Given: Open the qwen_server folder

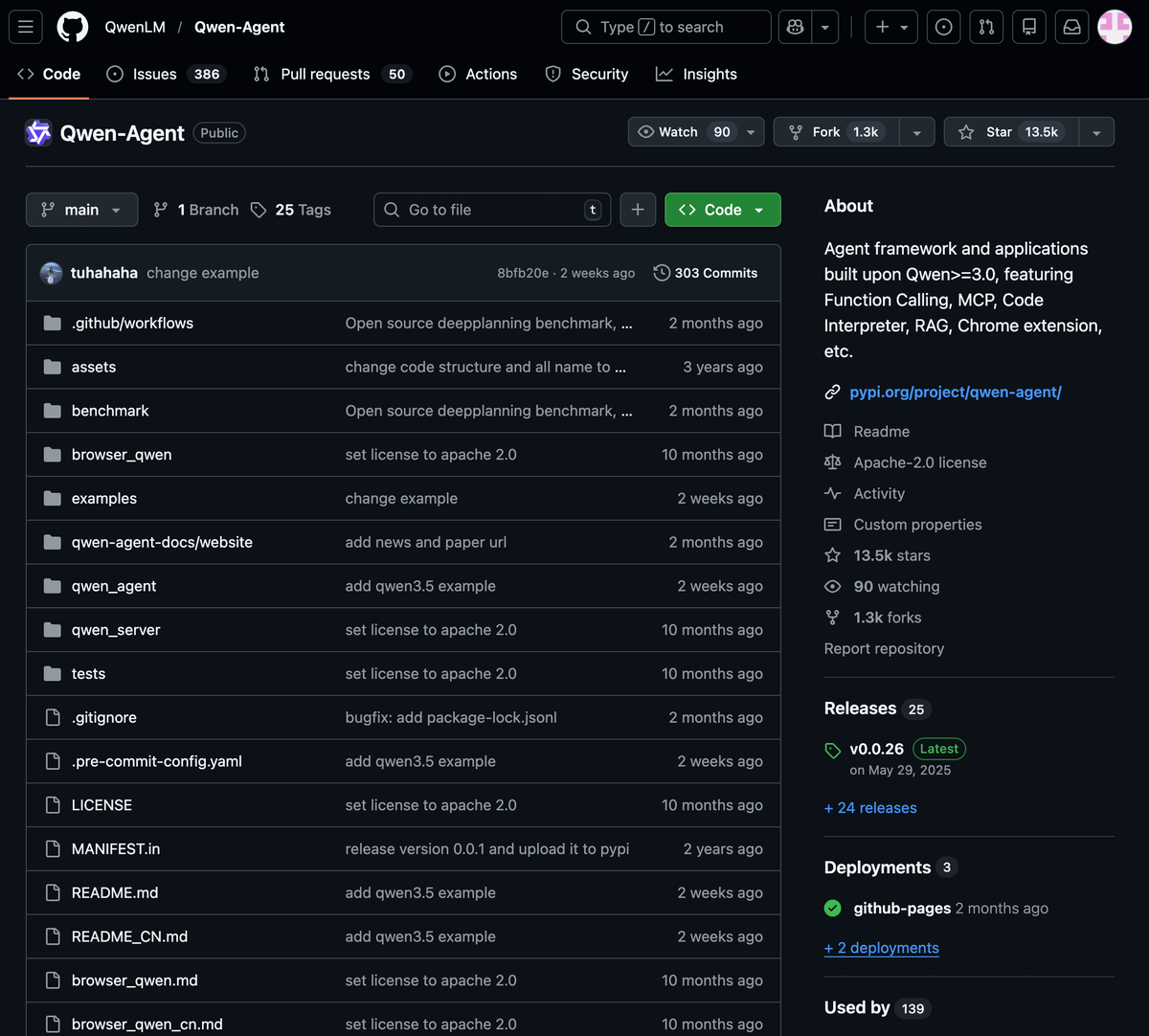Looking at the screenshot, I should point(116,630).
